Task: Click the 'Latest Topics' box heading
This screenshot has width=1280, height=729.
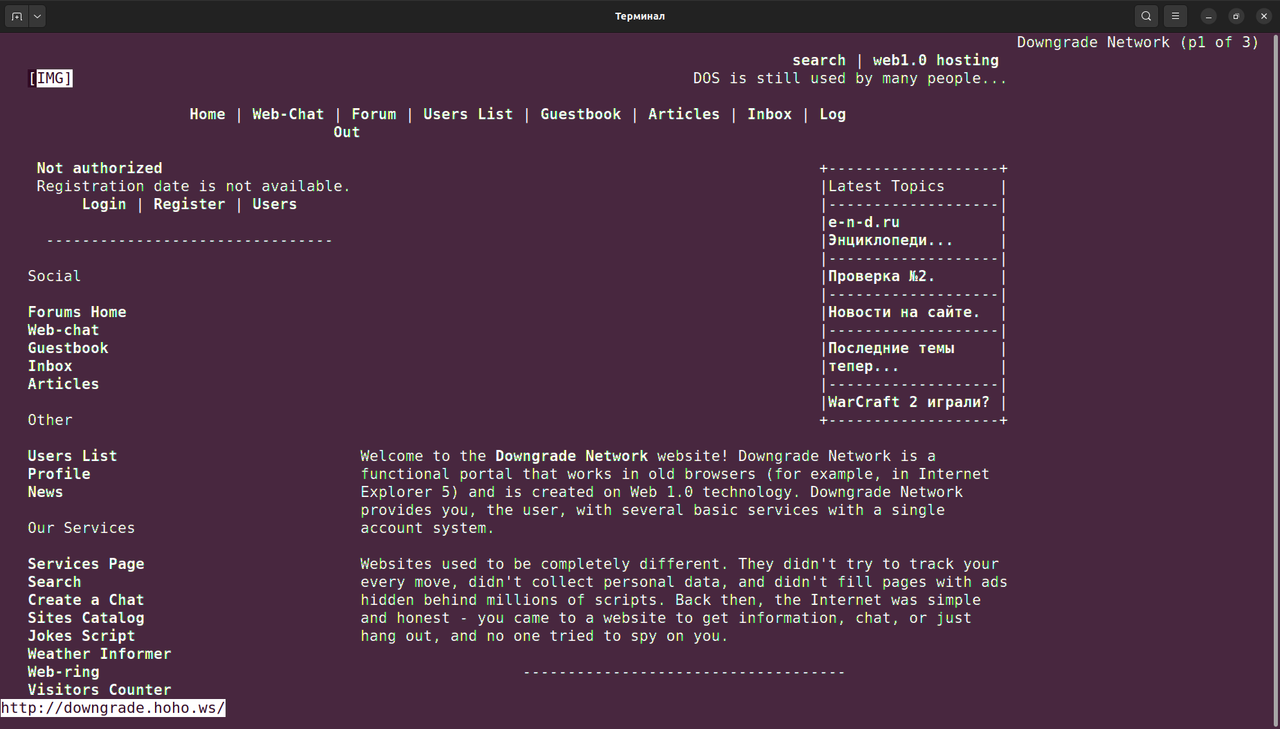Action: (x=886, y=186)
